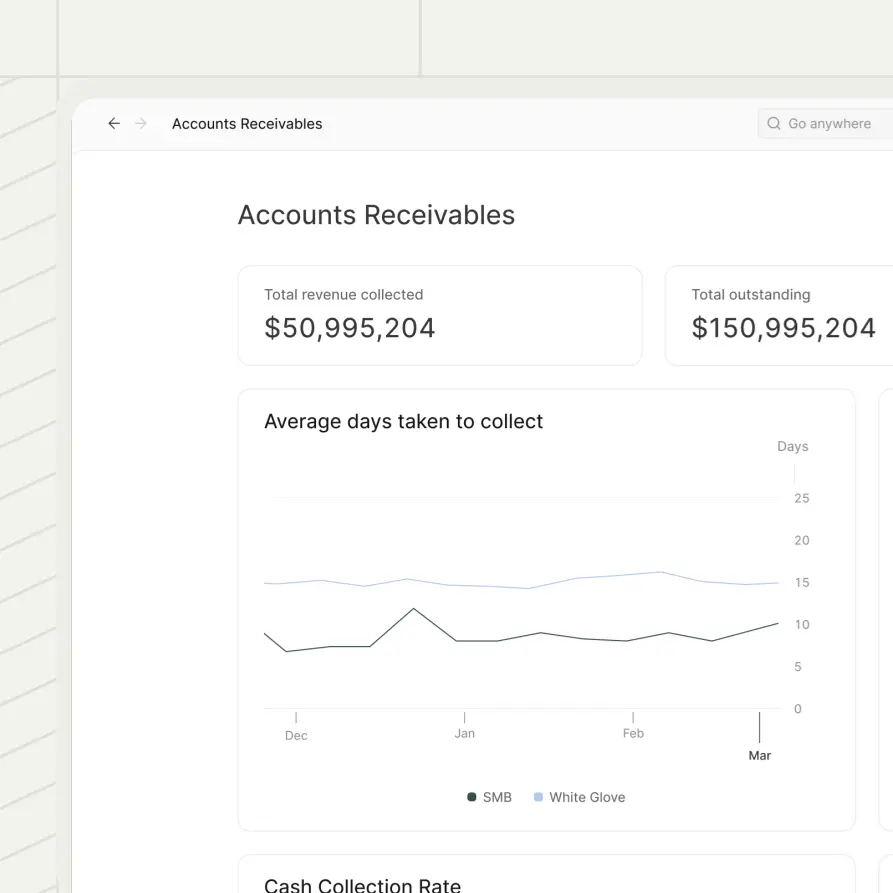Select the SMB legend dot below the chart
Viewport: 893px width, 893px height.
pos(470,797)
